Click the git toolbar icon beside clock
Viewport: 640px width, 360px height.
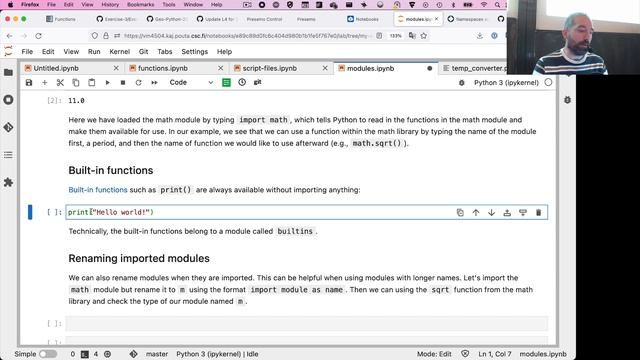coord(258,82)
